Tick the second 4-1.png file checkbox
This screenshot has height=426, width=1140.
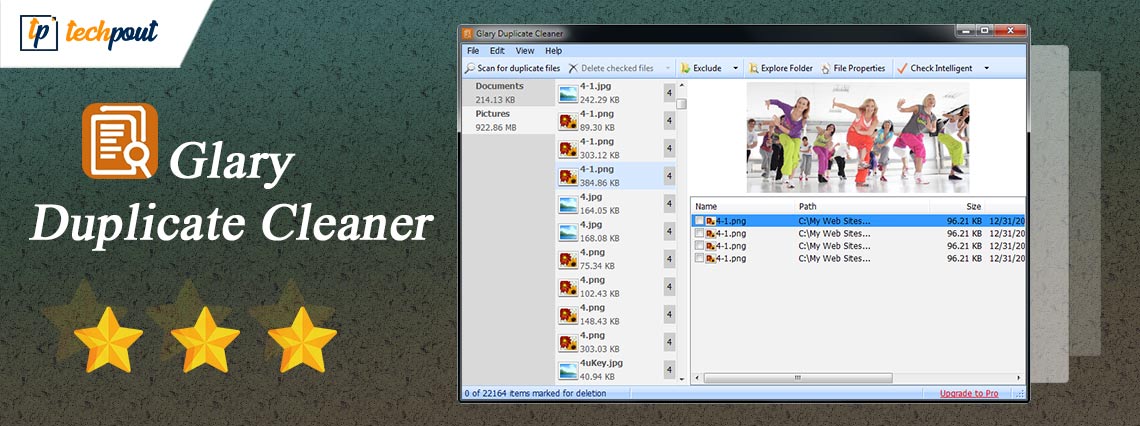[x=700, y=233]
